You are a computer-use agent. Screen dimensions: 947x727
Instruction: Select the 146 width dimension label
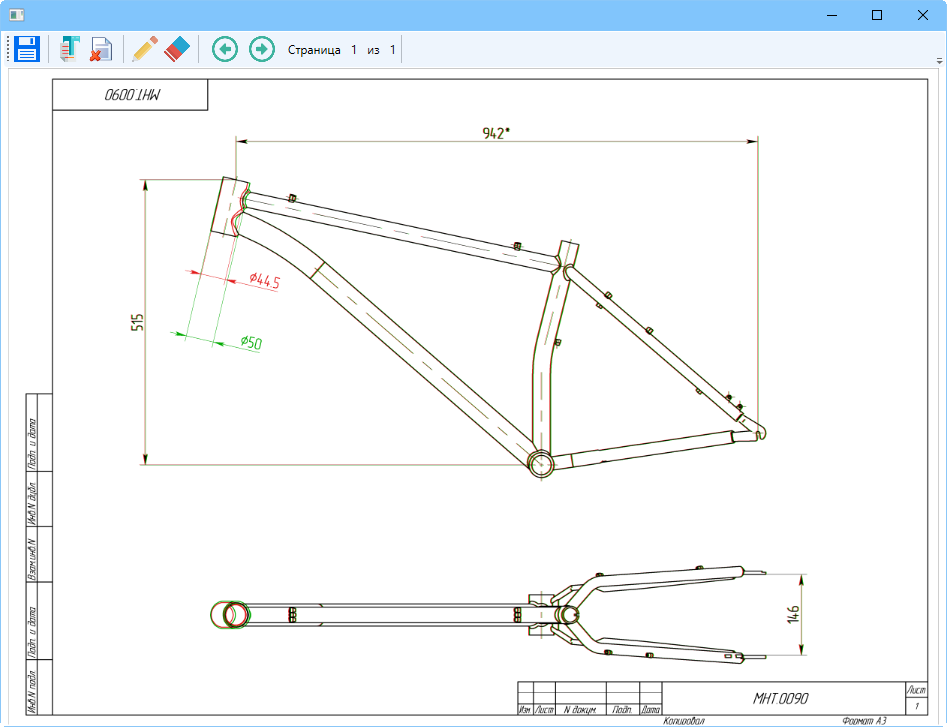[794, 615]
